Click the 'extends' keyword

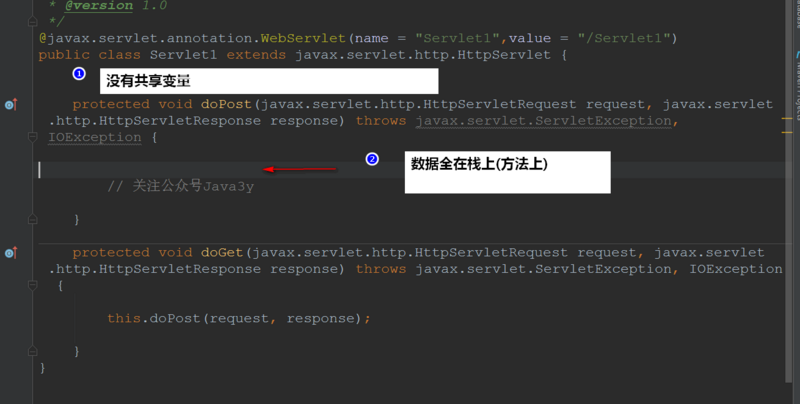pyautogui.click(x=256, y=55)
